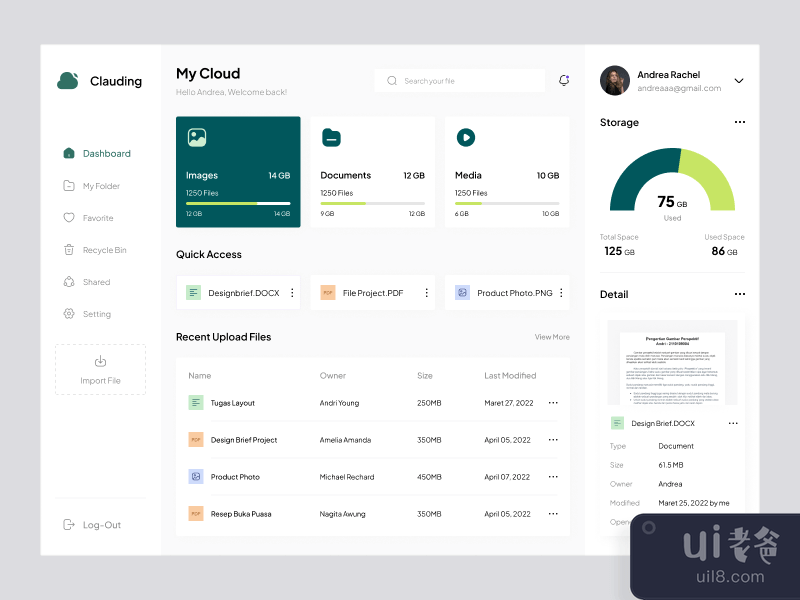Click the Documents card folder icon
The image size is (800, 600).
click(x=331, y=138)
